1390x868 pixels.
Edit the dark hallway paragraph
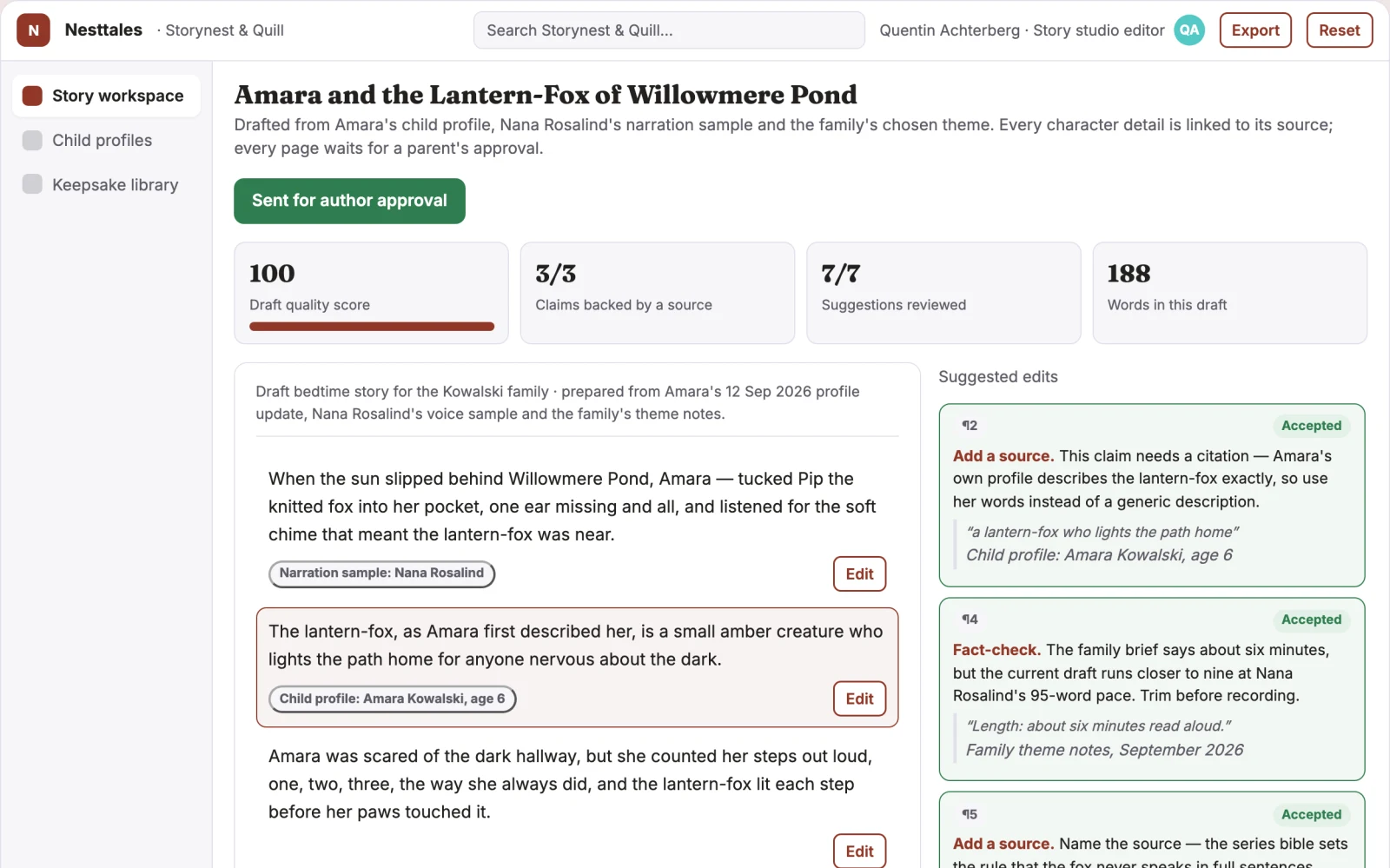pos(859,851)
